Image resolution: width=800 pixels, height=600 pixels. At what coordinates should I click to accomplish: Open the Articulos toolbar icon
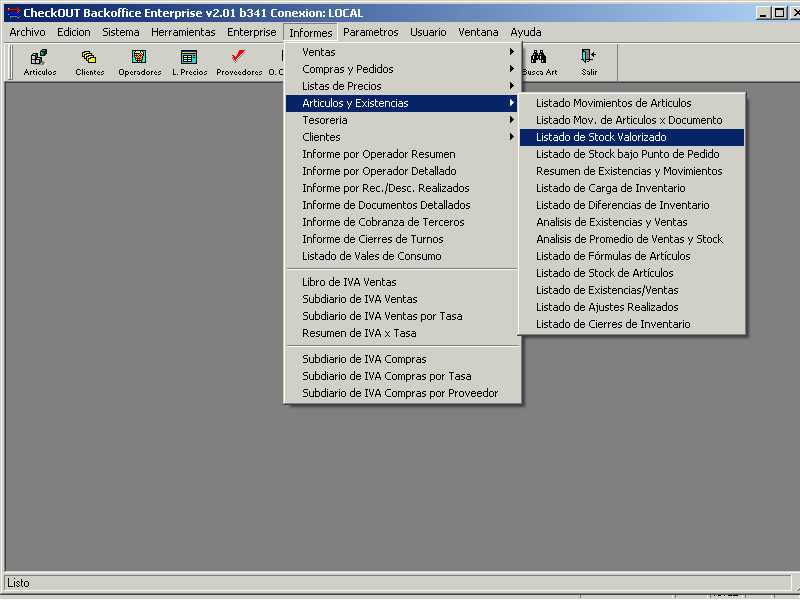pos(39,63)
